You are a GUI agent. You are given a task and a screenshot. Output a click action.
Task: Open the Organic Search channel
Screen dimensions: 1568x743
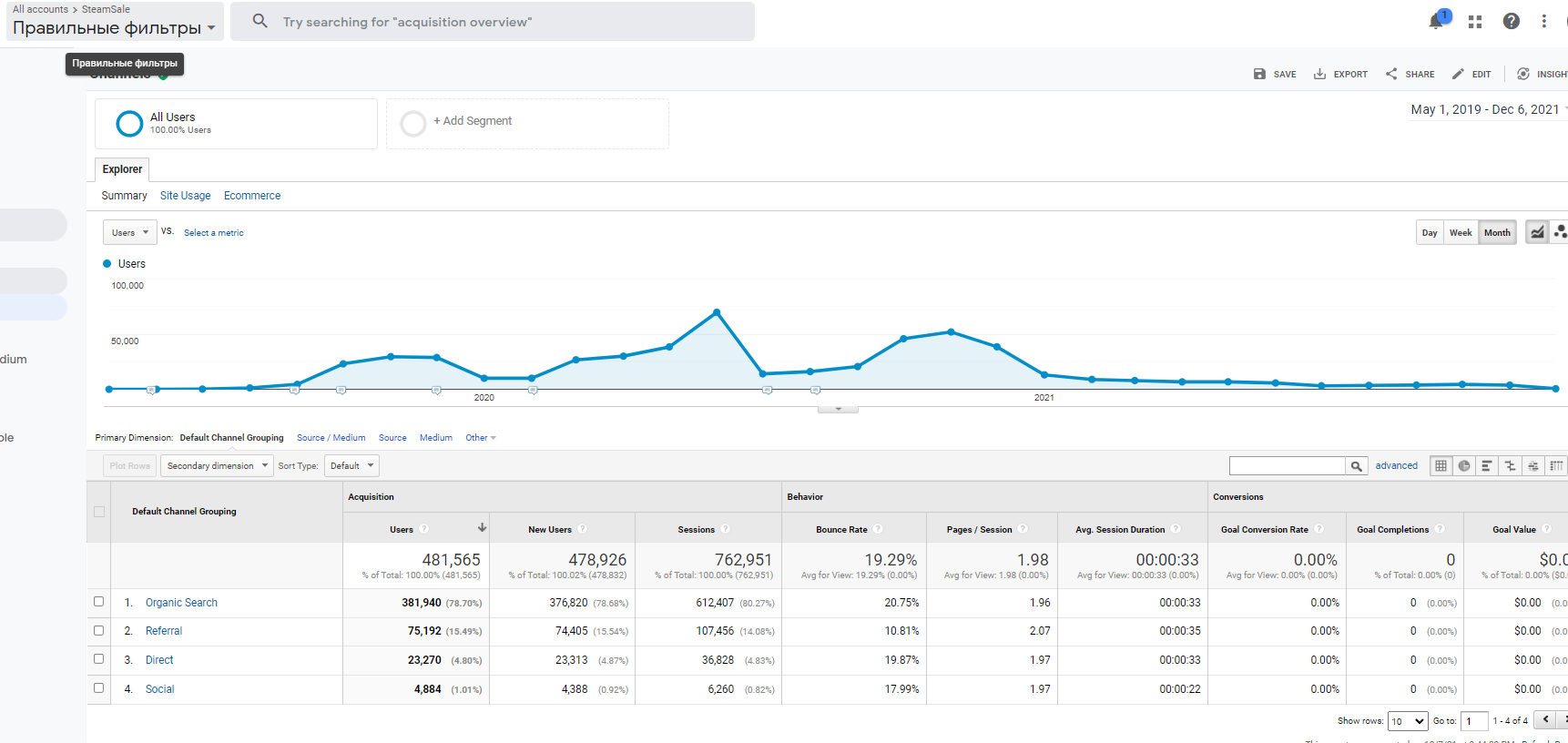[x=181, y=603]
